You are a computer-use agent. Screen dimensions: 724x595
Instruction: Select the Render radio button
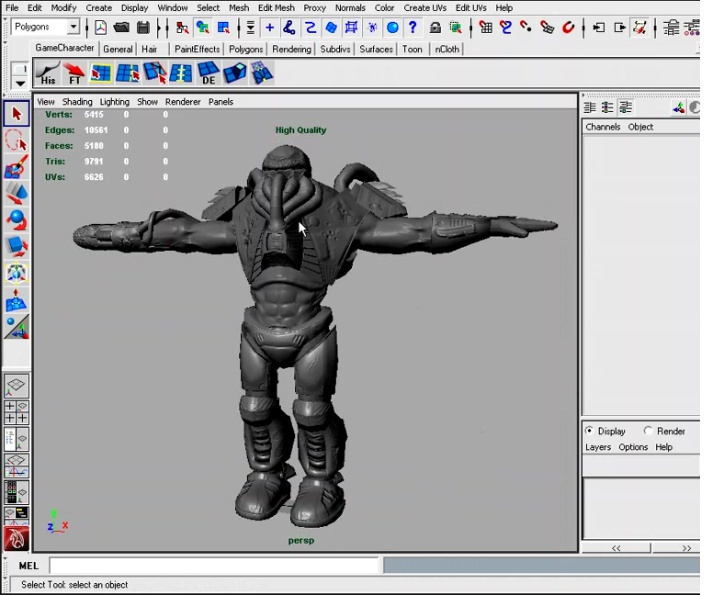[x=648, y=431]
